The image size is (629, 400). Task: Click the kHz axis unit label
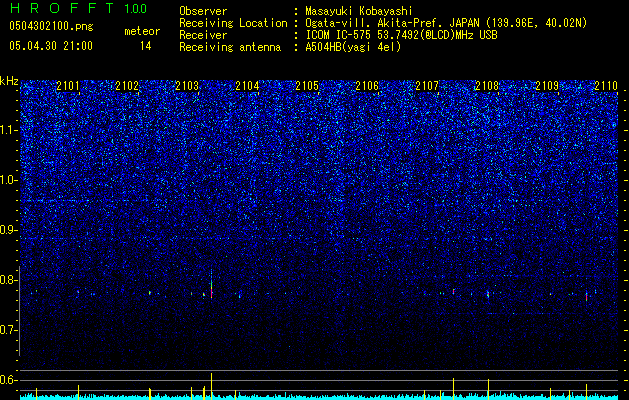9,81
